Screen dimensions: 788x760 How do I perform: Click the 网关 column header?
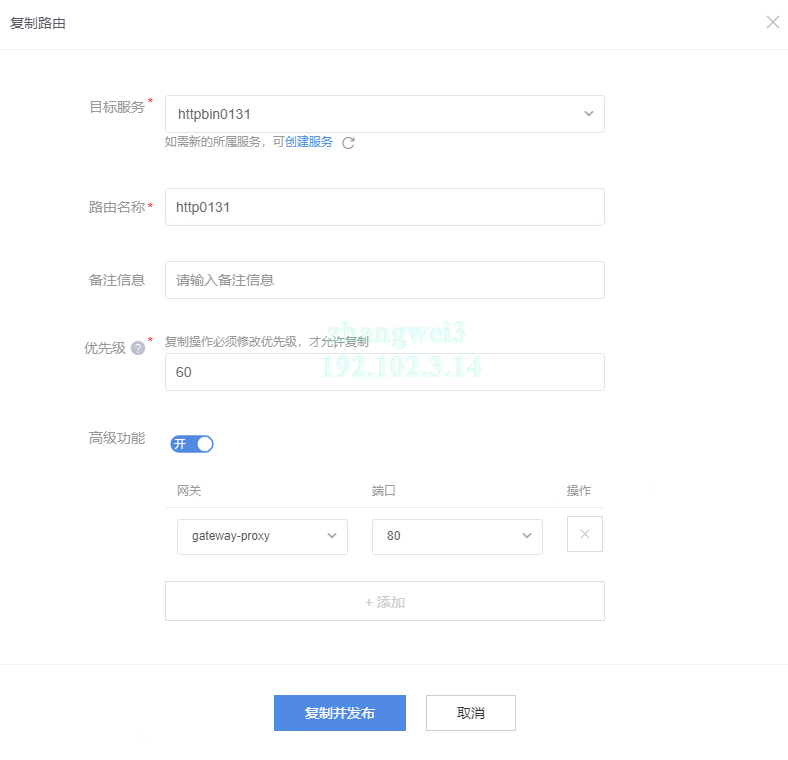[189, 491]
